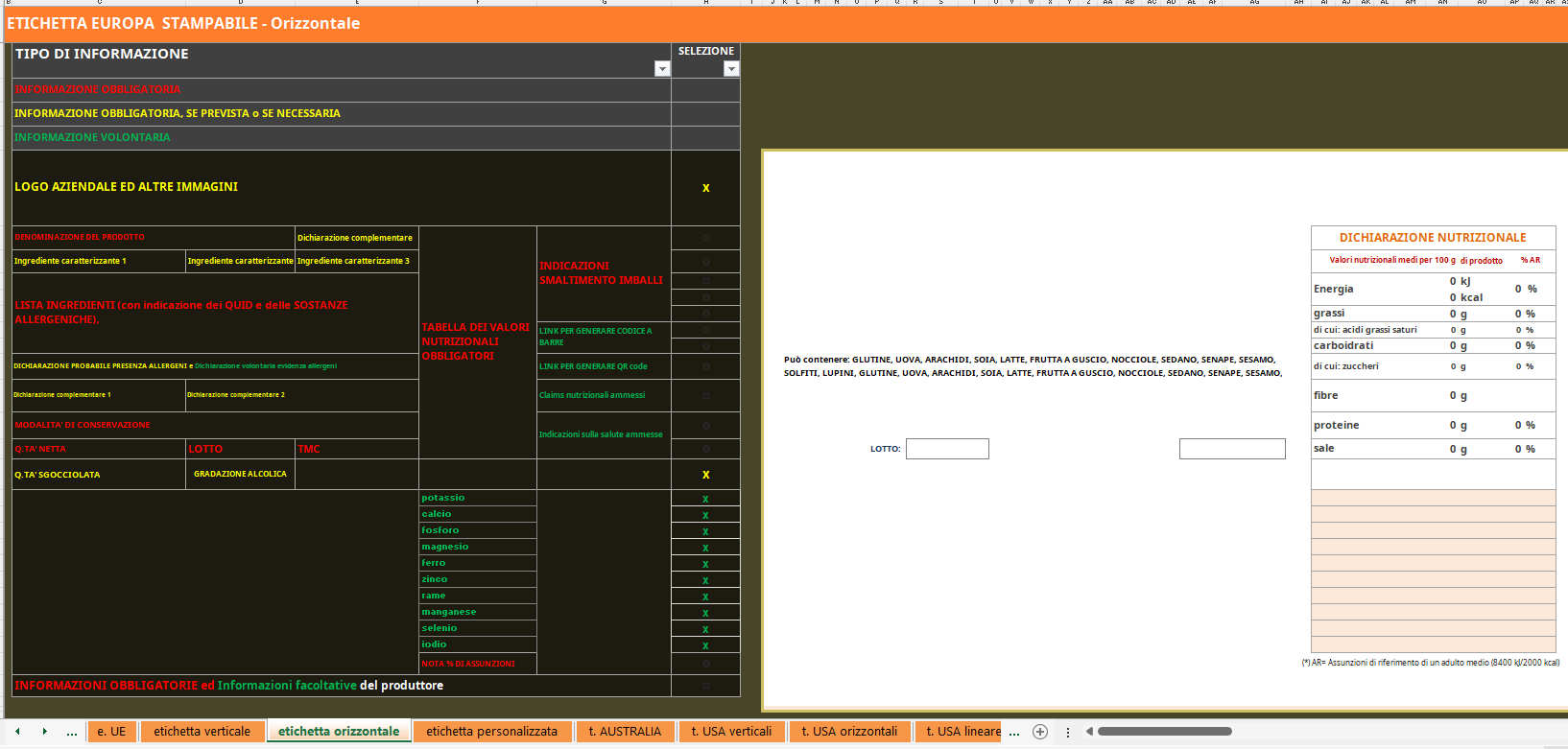Click Può contenere allergen text

[x=1033, y=366]
